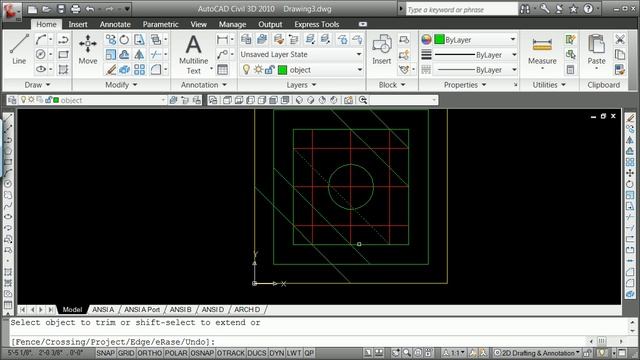Open the Parametric ribbon tab
Screen dimensions: 640x360
160,24
